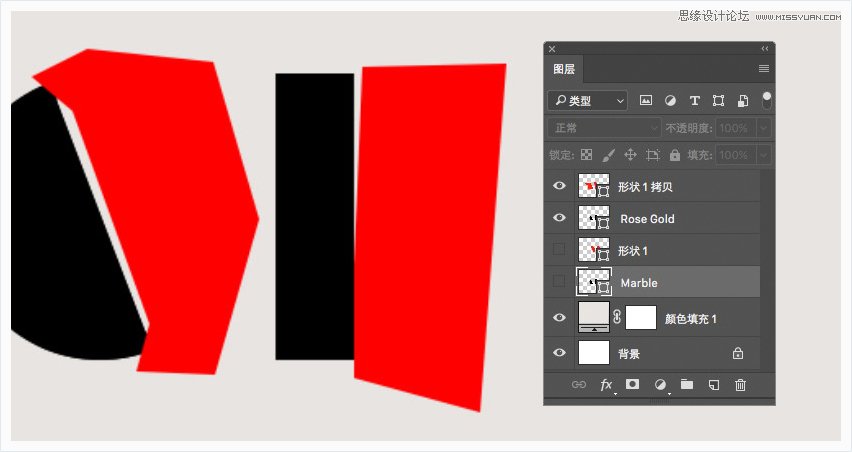This screenshot has height=452, width=852.
Task: Add a layer mask
Action: 633,384
